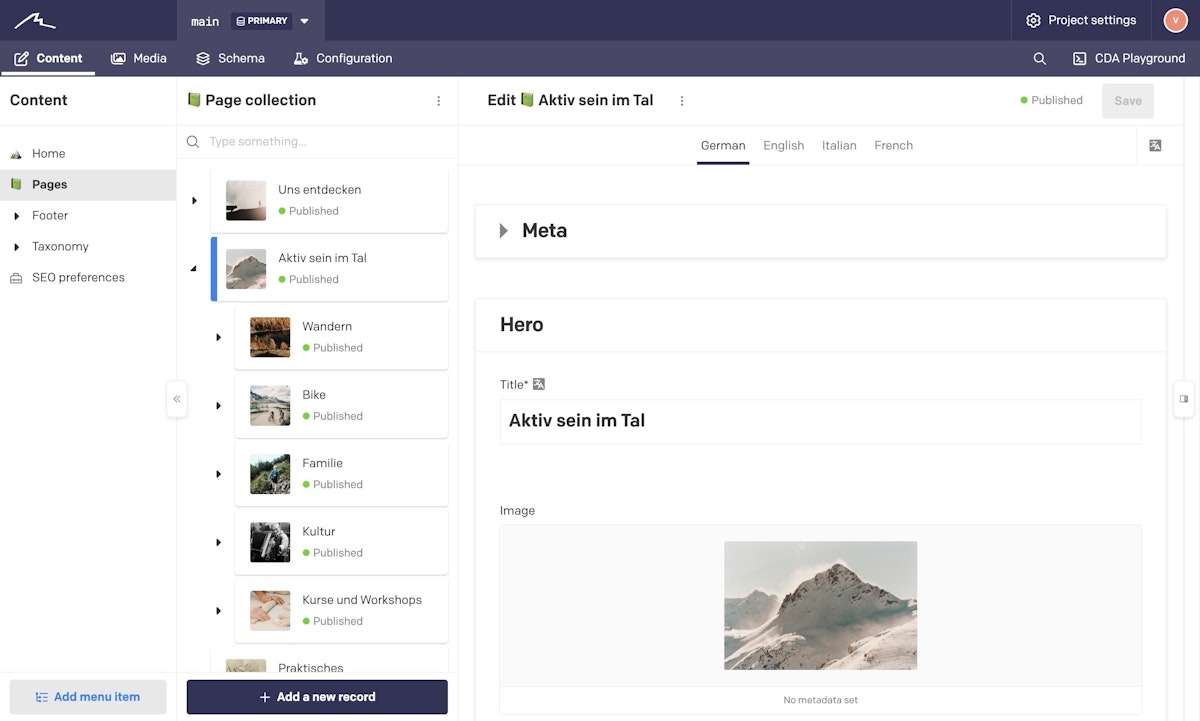Open the main environment dropdown
1200x721 pixels.
click(x=304, y=21)
